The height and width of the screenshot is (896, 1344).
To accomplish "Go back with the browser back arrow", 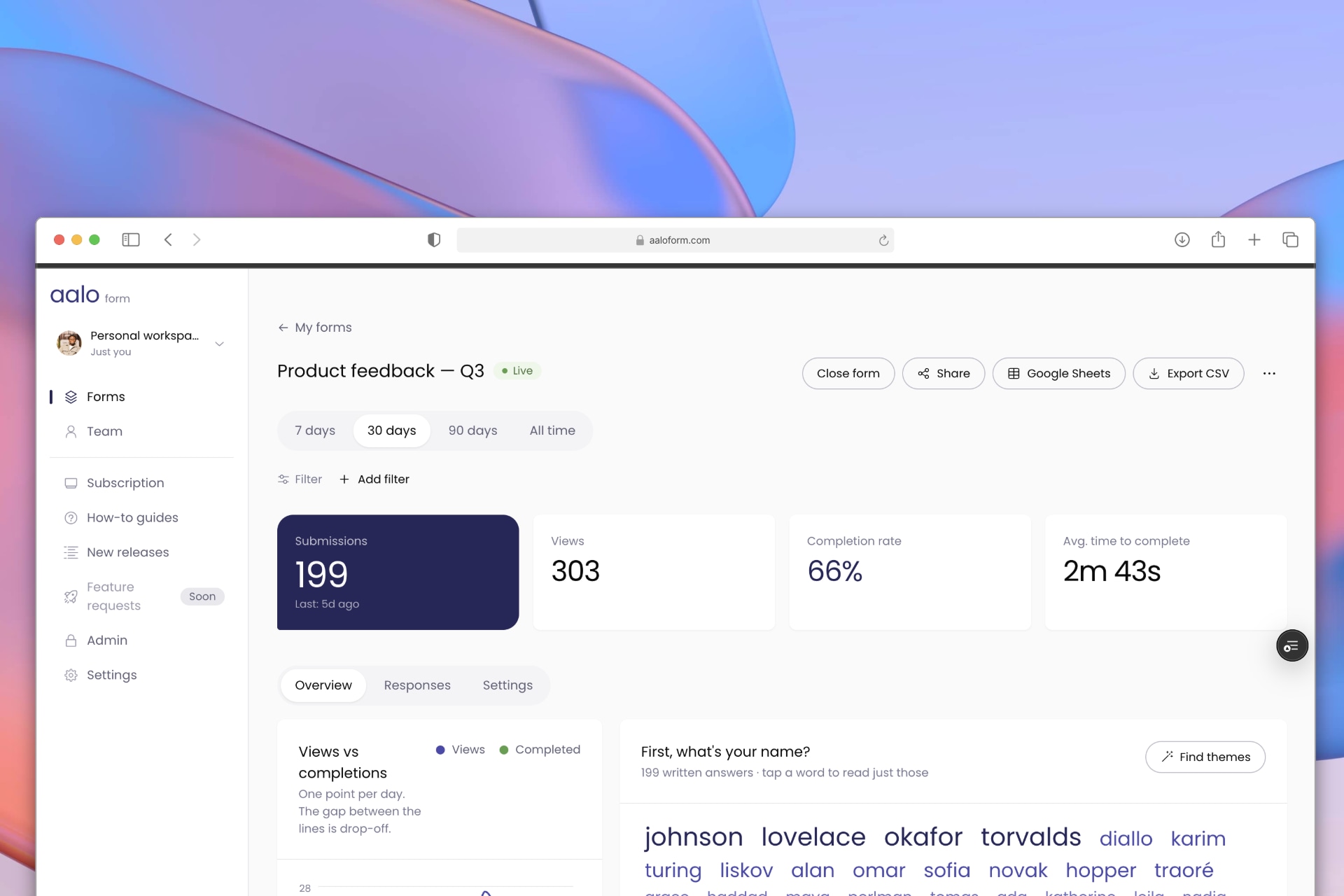I will tap(168, 239).
